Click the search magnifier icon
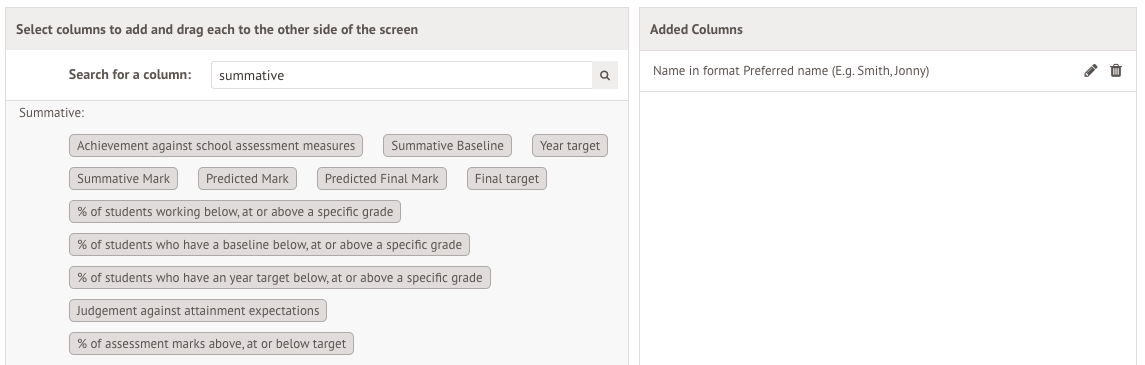The image size is (1145, 365). (x=605, y=75)
